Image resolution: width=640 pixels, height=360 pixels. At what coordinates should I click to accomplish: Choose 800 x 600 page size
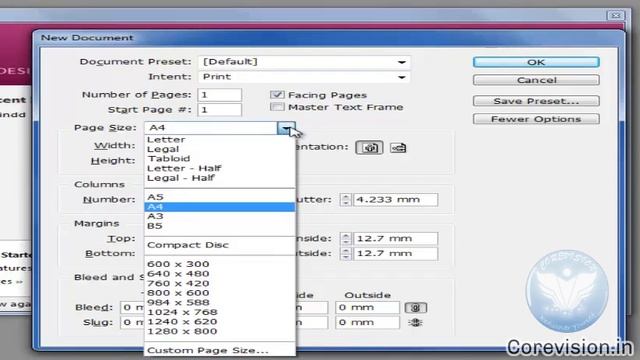click(220, 293)
